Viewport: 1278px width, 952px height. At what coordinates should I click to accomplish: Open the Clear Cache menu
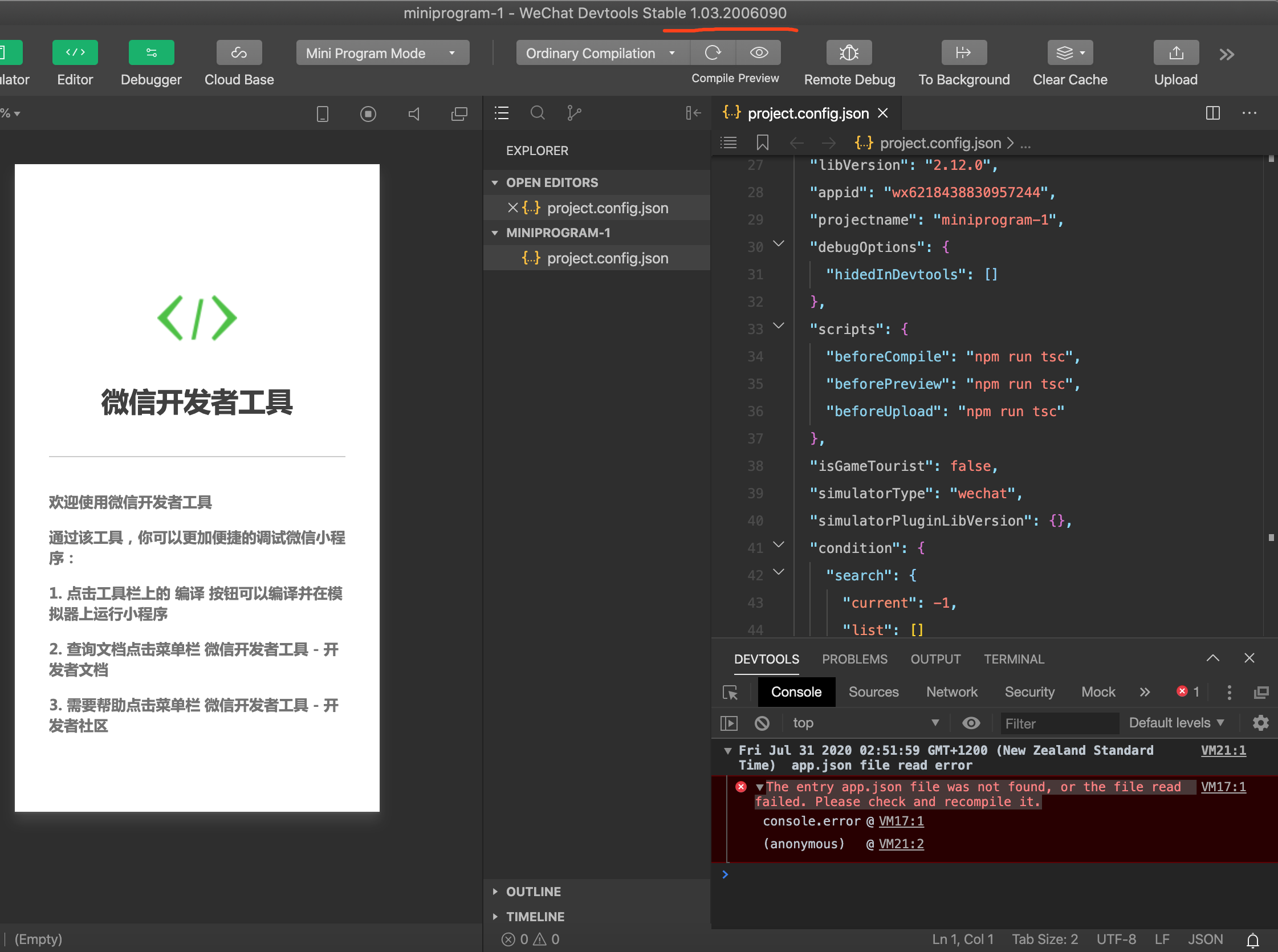coord(1070,52)
